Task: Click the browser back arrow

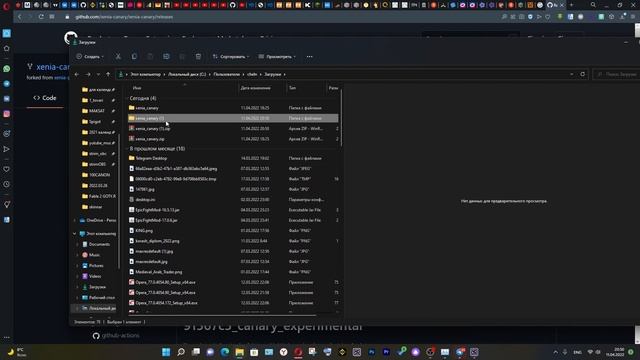Action: pos(19,17)
